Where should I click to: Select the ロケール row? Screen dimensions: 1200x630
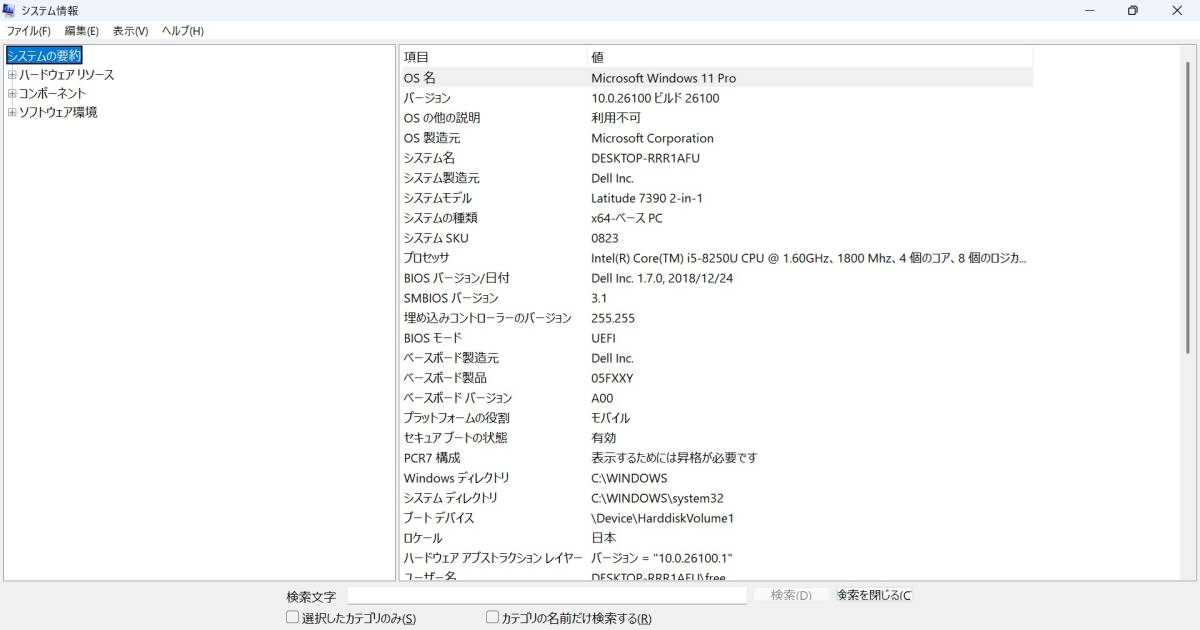pyautogui.click(x=716, y=538)
